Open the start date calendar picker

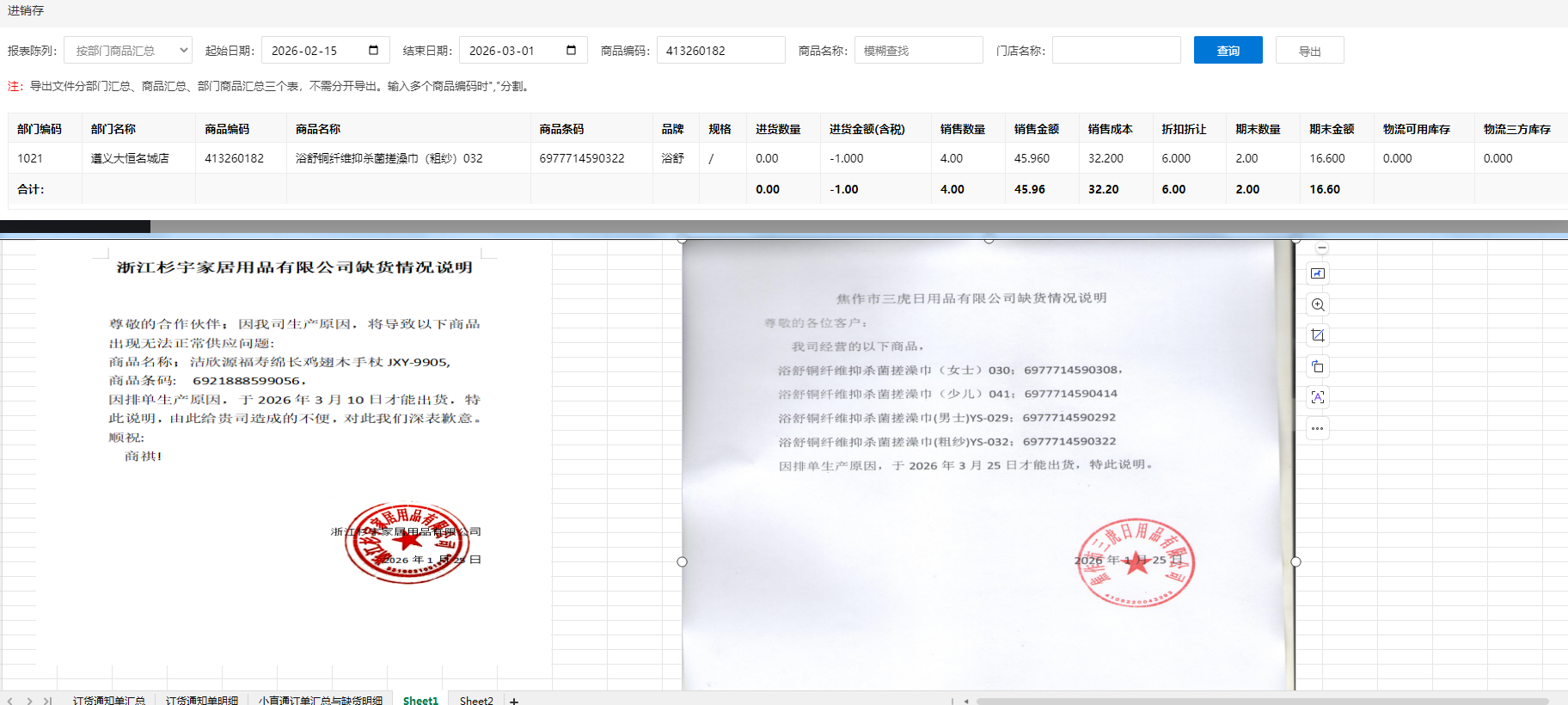click(x=373, y=51)
